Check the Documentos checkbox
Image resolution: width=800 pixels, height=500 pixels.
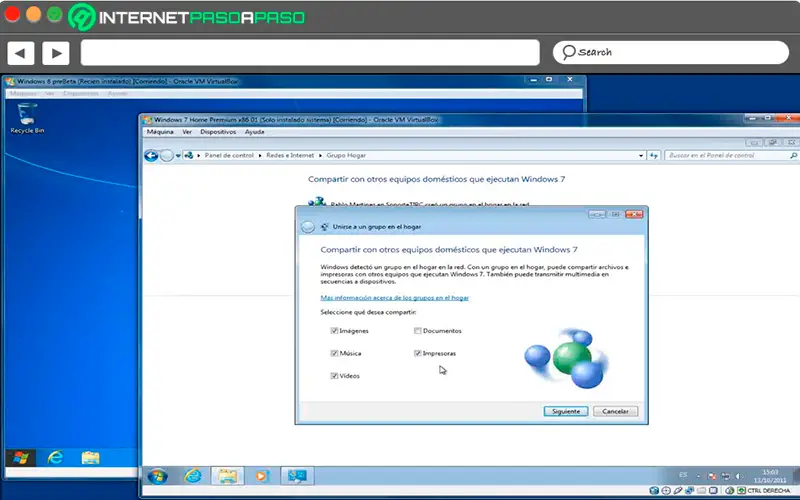pyautogui.click(x=417, y=331)
